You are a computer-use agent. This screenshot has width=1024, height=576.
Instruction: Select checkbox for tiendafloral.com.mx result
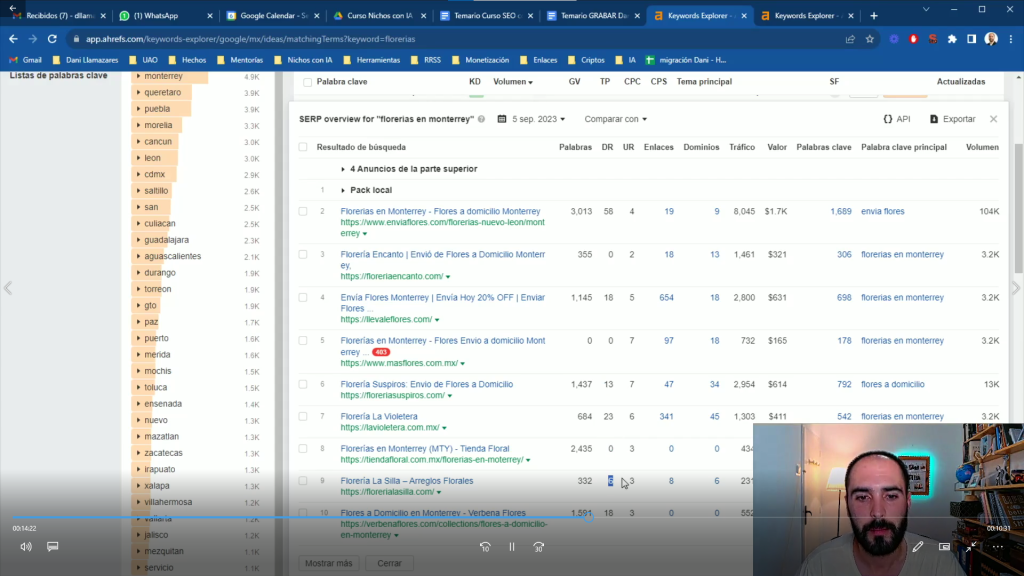[303, 449]
